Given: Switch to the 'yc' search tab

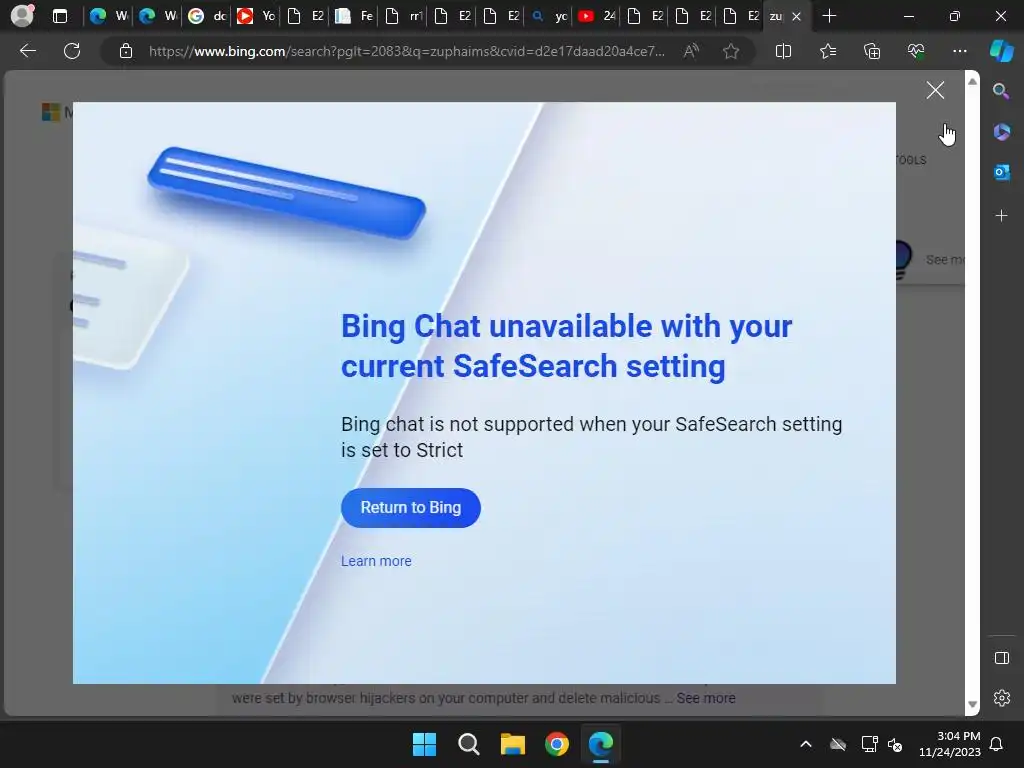Looking at the screenshot, I should (549, 16).
